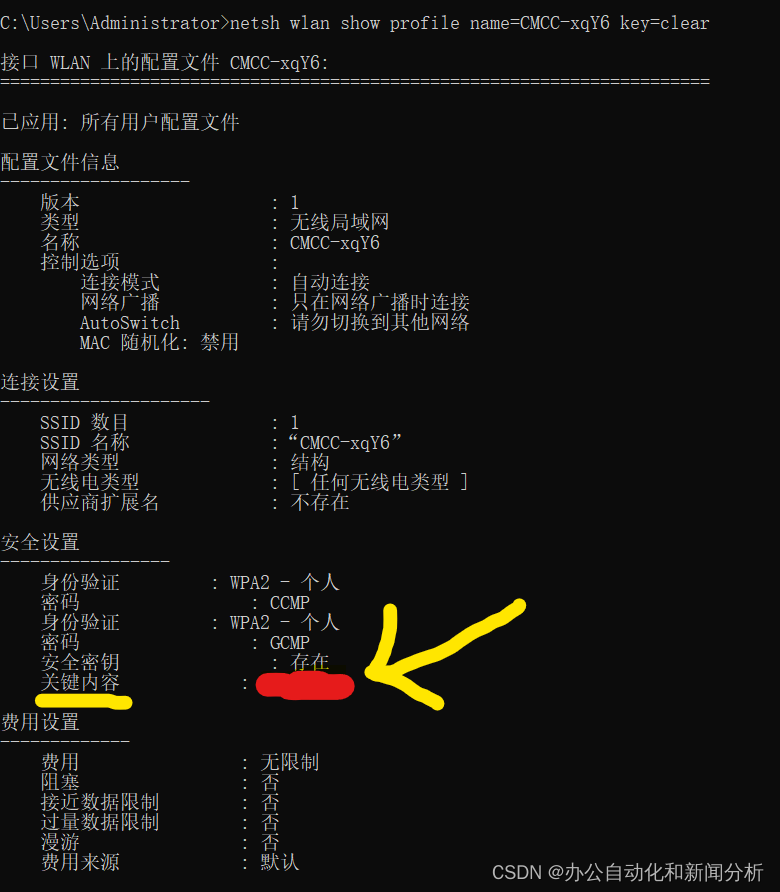Click the CCMP cipher value
Viewport: 780px width, 892px height.
[290, 602]
